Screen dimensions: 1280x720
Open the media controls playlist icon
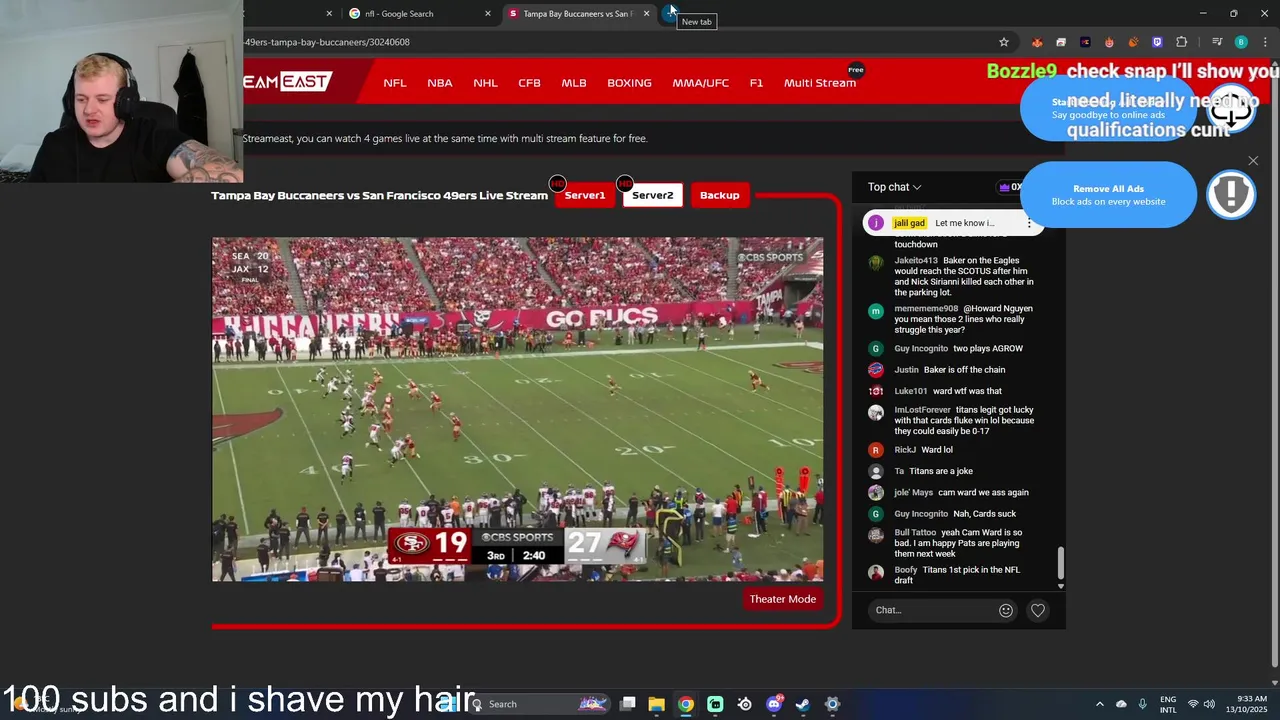[1217, 42]
